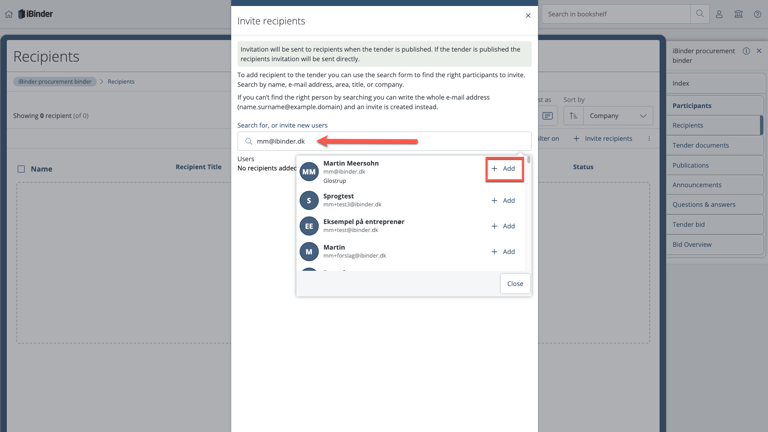The width and height of the screenshot is (768, 432).
Task: Click the search magnifier in invite field
Action: 248,142
